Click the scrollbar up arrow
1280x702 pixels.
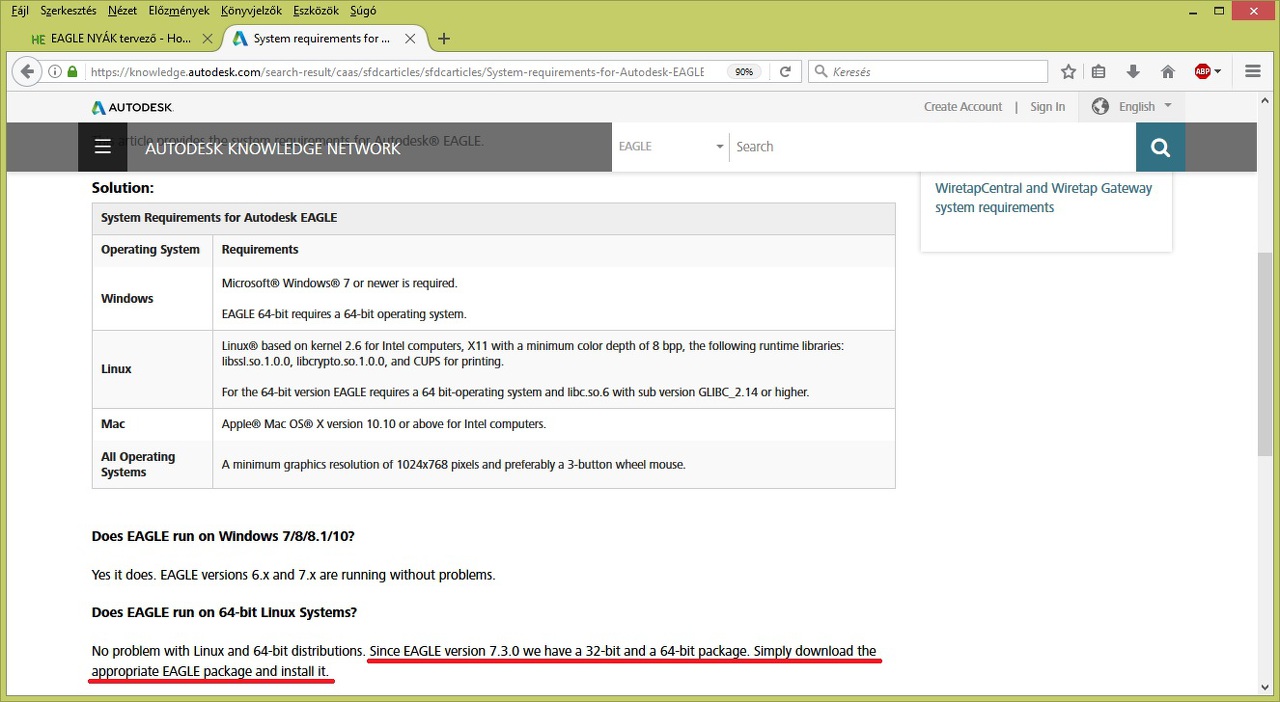tap(1266, 100)
